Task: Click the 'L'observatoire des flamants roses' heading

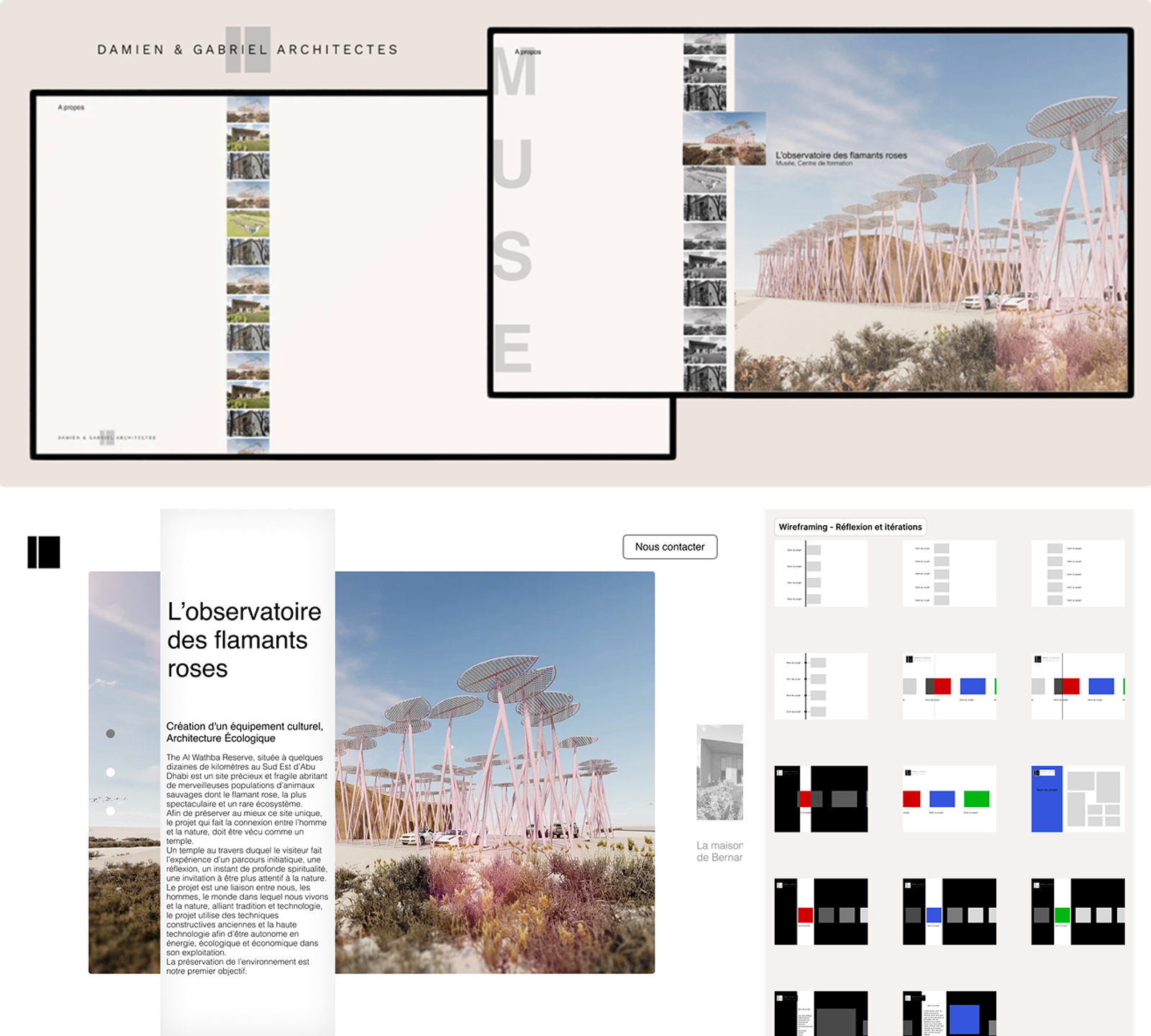Action: (245, 640)
